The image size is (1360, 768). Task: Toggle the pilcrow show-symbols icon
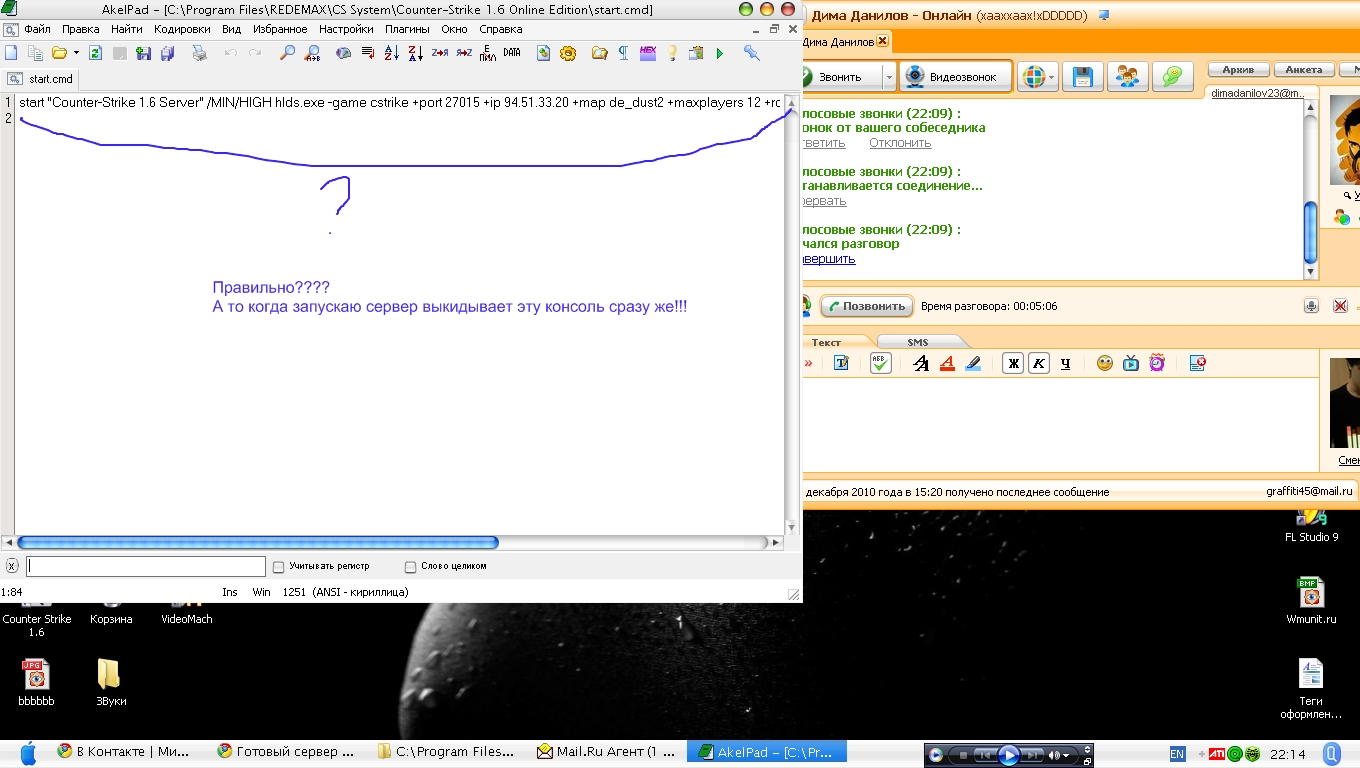tap(624, 53)
